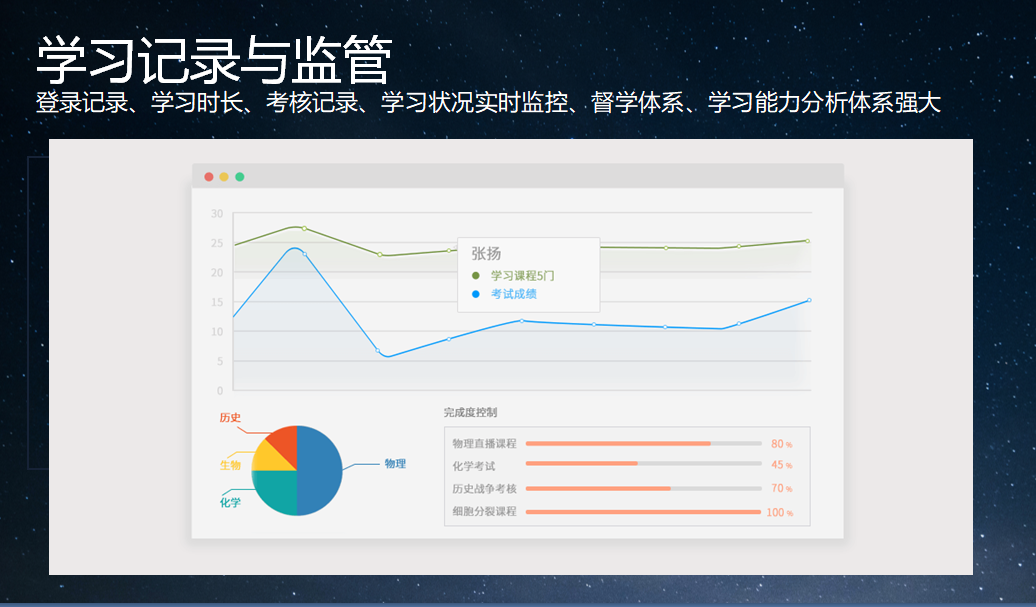
Task: Click the green line's rightmost data point
Action: click(x=808, y=241)
